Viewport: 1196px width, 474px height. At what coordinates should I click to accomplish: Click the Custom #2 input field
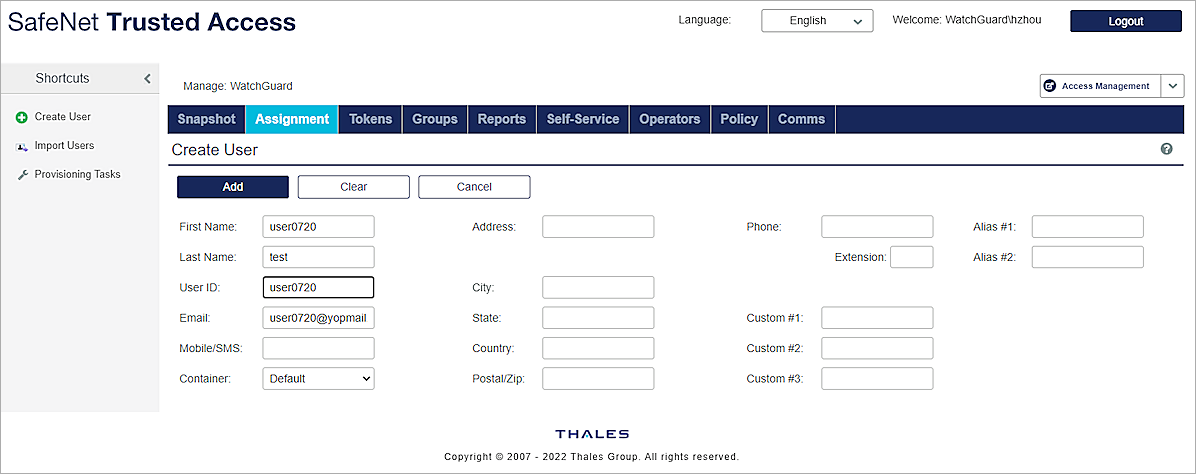877,348
